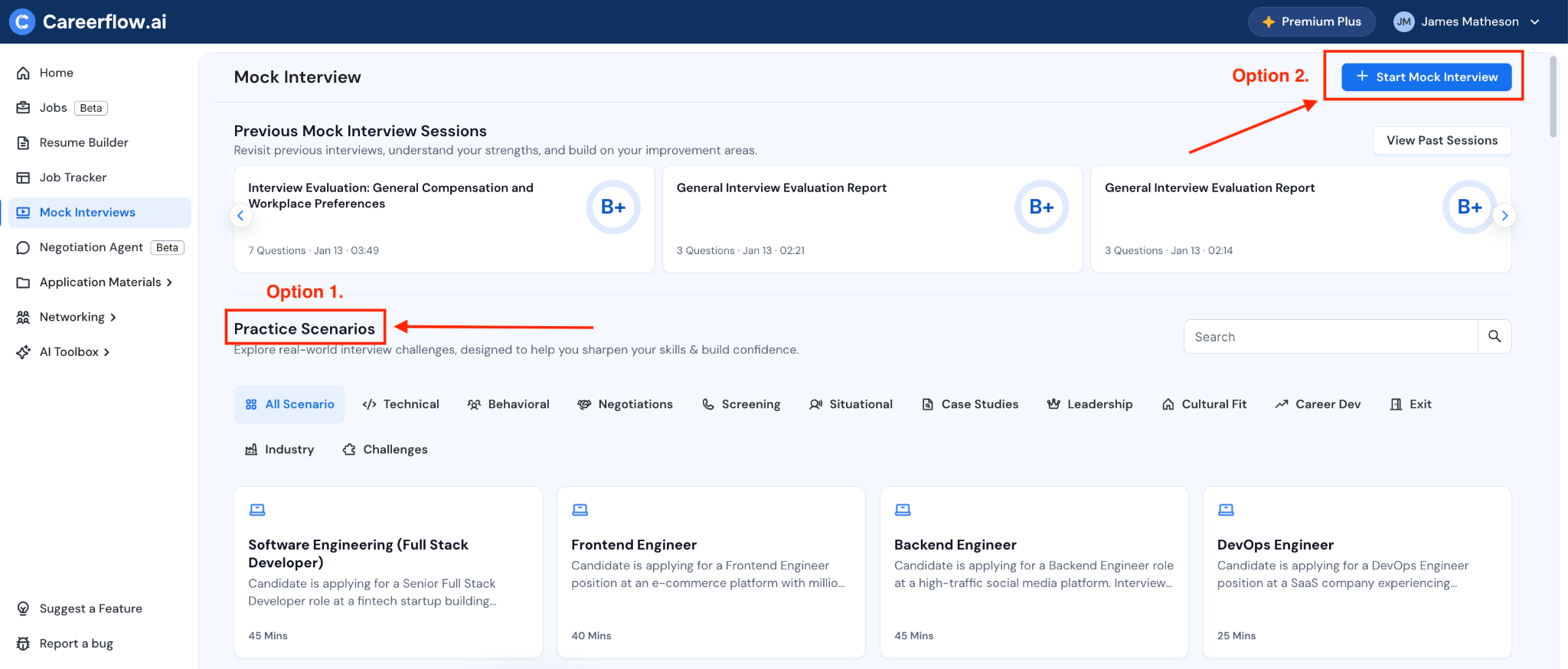Open the Backend Engineer scenario card title
The height and width of the screenshot is (669, 1568).
pos(955,544)
